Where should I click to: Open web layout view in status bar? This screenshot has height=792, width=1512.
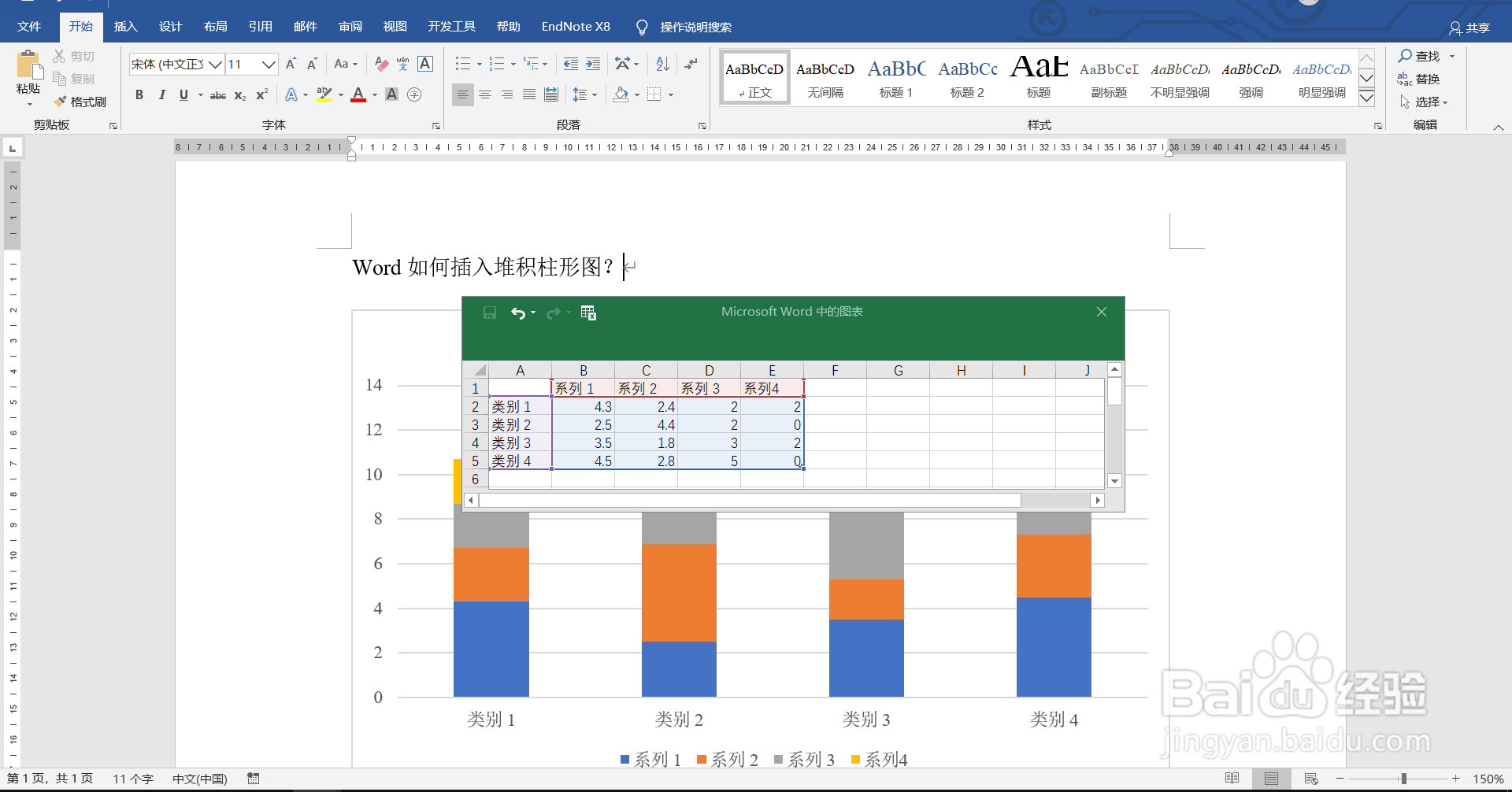(1311, 779)
